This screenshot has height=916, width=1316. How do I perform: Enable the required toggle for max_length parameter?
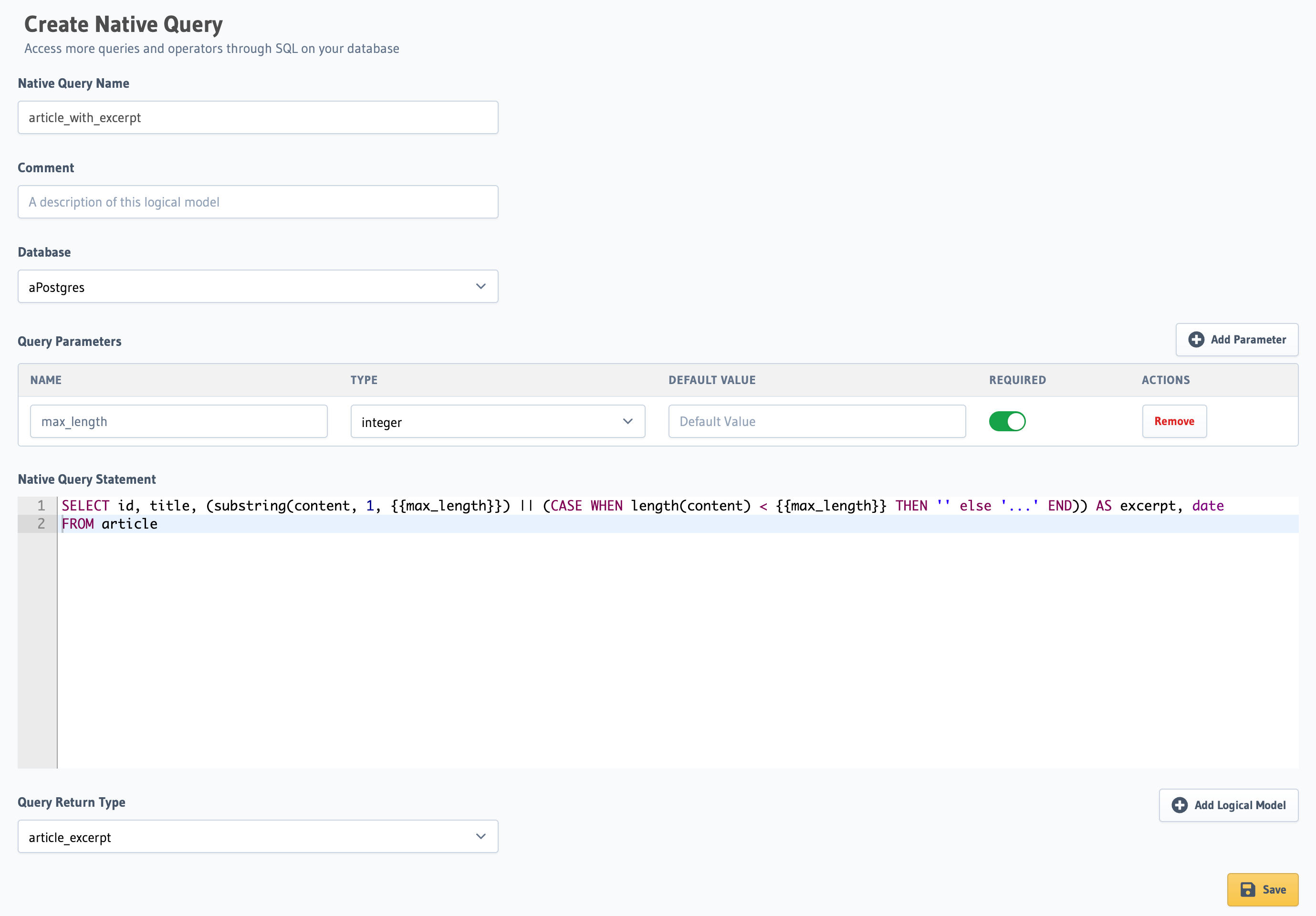1004,421
